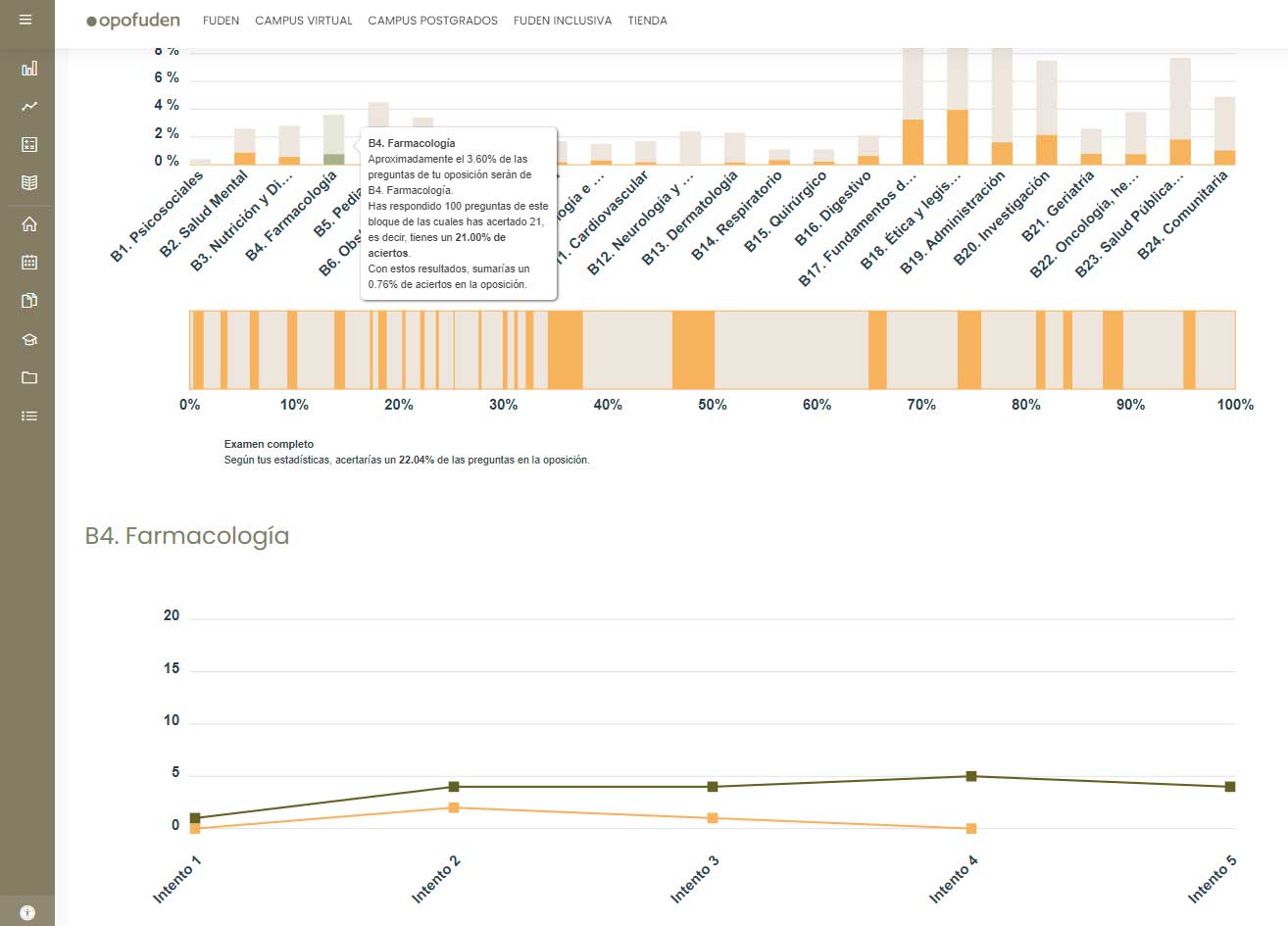Select the B2. Salud Mental bar
The width and height of the screenshot is (1288, 926).
pos(245,146)
